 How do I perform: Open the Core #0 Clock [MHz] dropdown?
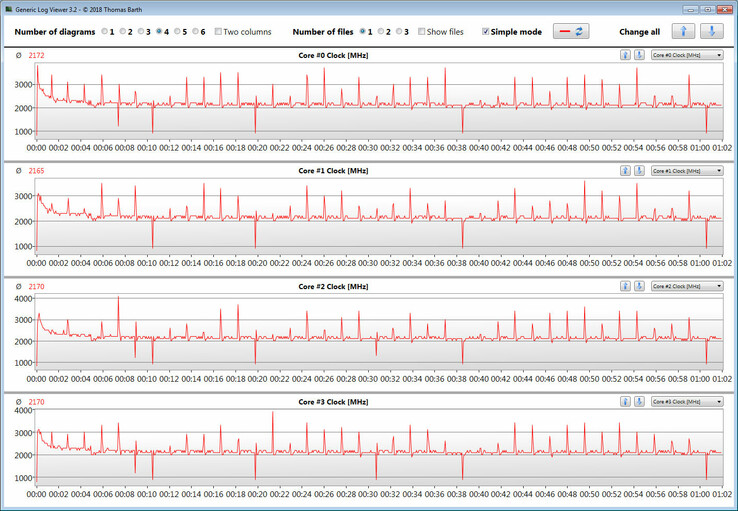(x=686, y=55)
